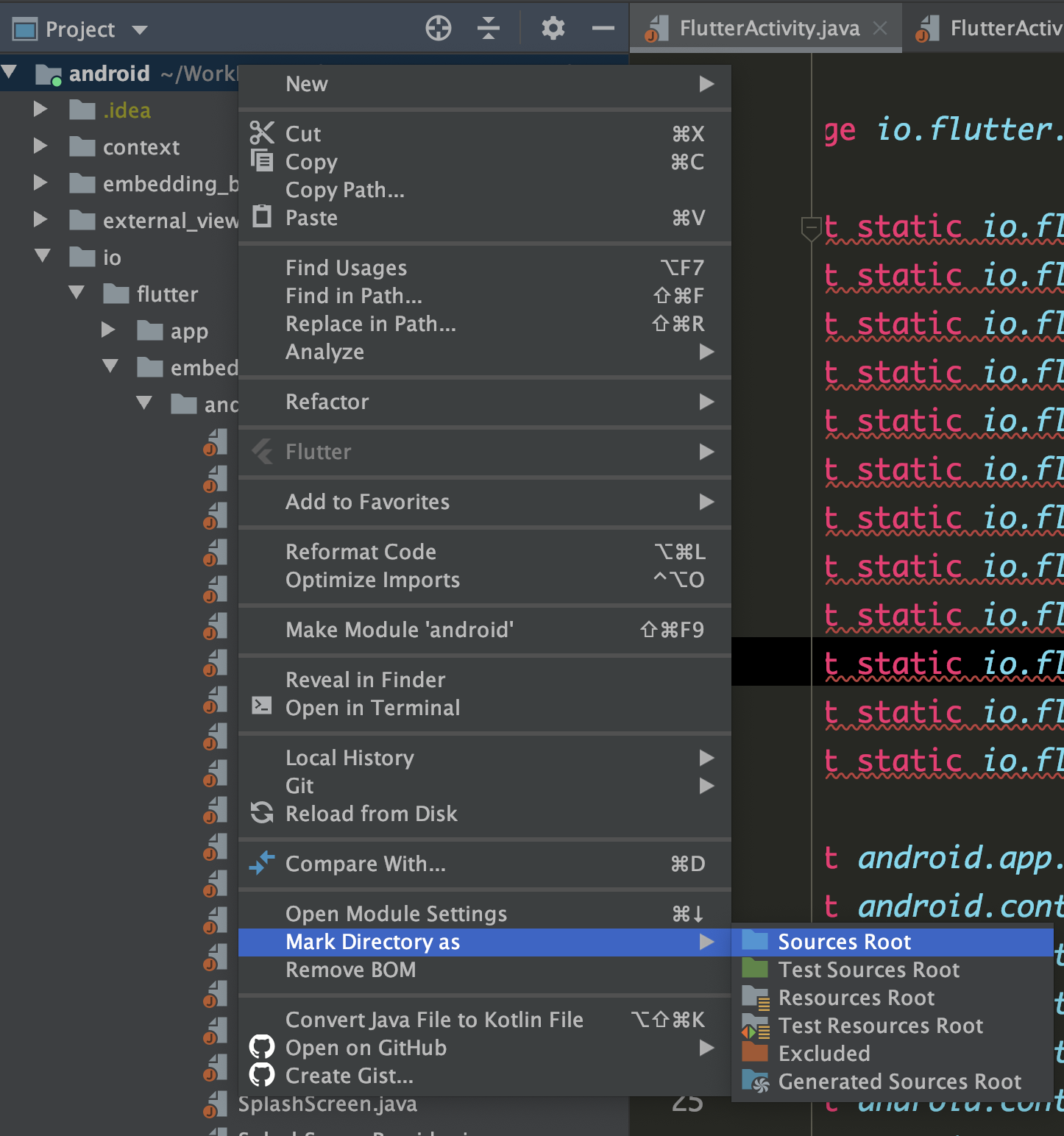The height and width of the screenshot is (1136, 1064).
Task: Click the Flutter logo in the context menu
Action: click(x=262, y=451)
